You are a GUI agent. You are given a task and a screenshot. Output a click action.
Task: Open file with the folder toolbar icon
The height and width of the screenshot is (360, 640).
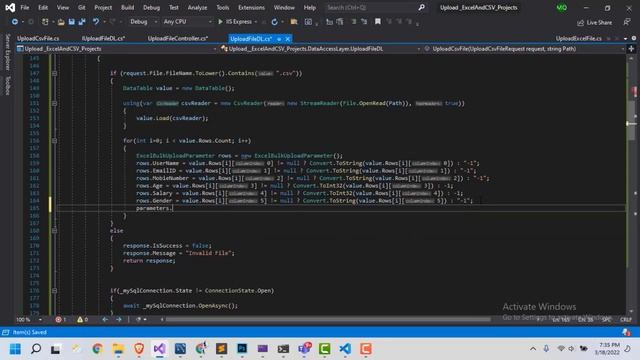pos(61,22)
